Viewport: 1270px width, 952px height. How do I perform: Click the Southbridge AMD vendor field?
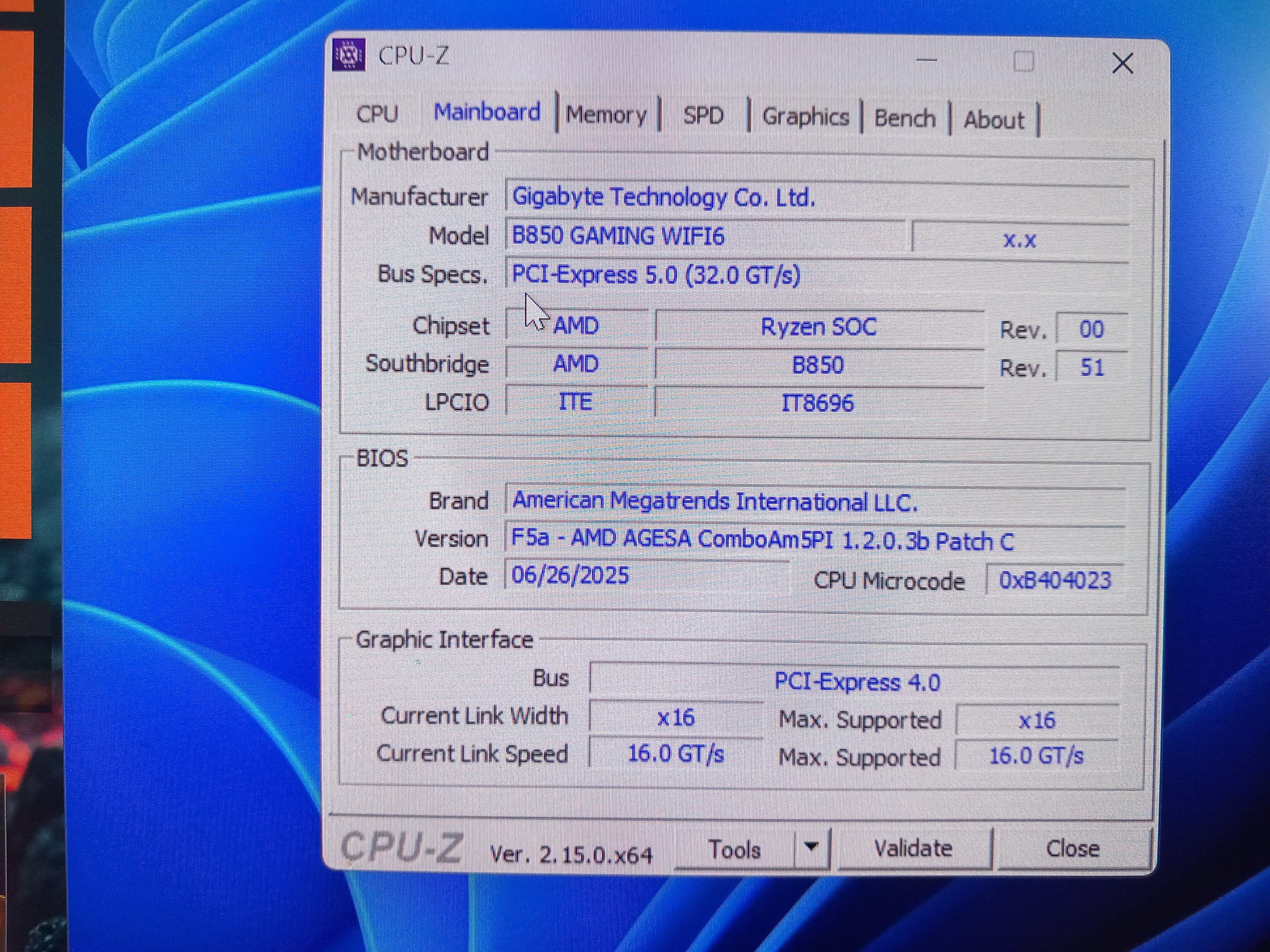coord(576,364)
